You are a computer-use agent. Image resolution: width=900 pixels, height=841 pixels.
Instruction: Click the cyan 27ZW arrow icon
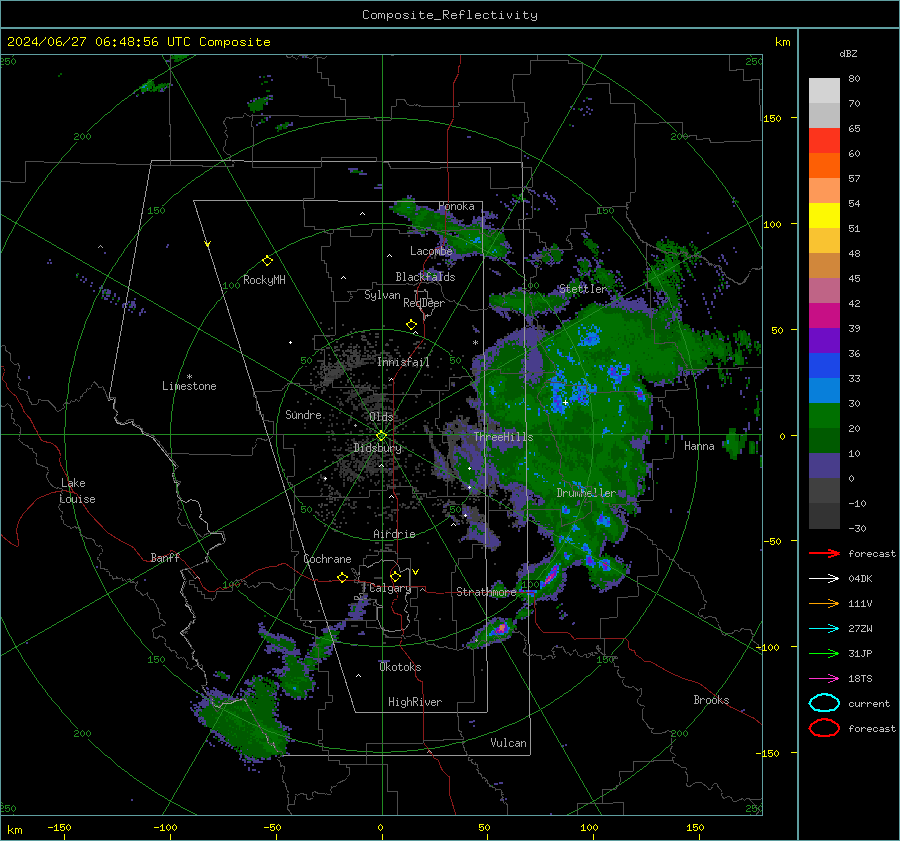(824, 629)
